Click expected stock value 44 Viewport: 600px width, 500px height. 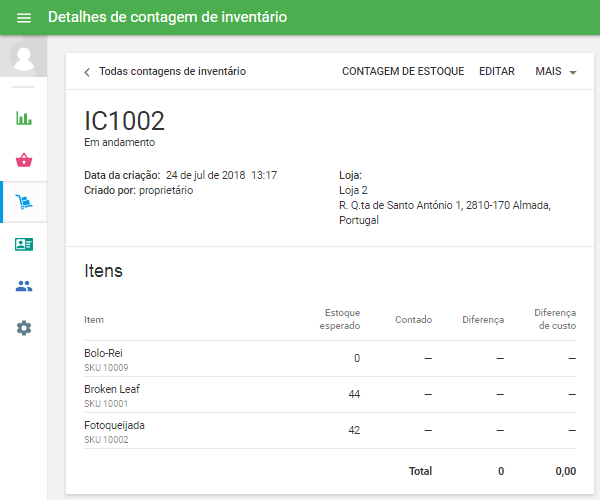tap(354, 394)
